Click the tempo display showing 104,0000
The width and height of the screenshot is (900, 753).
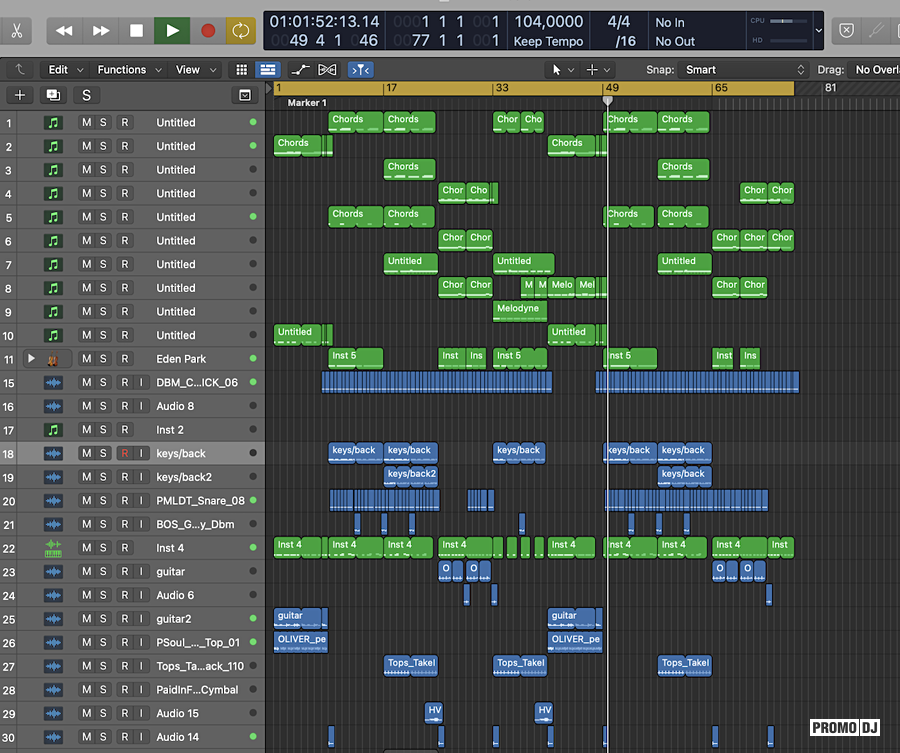[548, 22]
